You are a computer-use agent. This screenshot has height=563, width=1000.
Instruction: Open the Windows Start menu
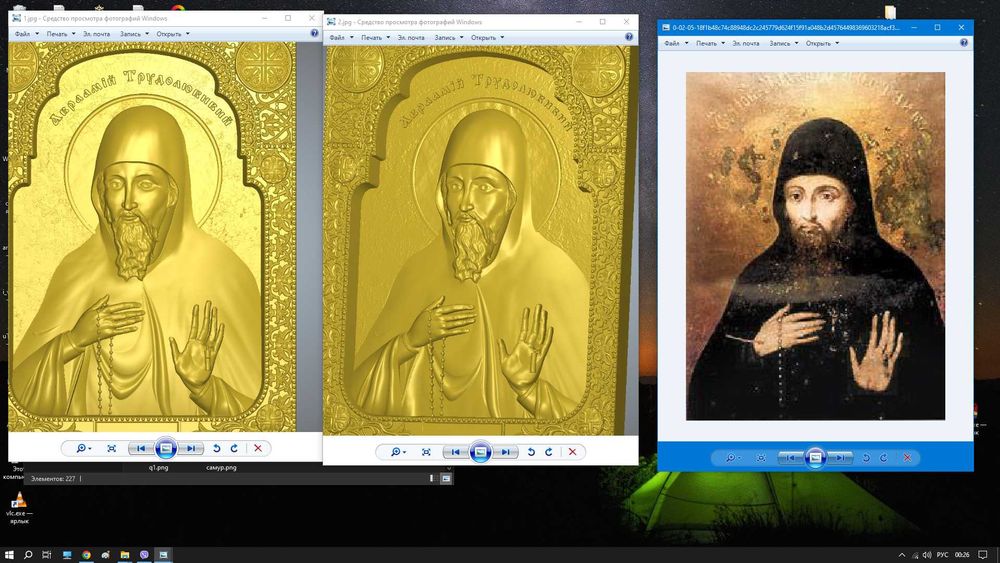pyautogui.click(x=9, y=555)
